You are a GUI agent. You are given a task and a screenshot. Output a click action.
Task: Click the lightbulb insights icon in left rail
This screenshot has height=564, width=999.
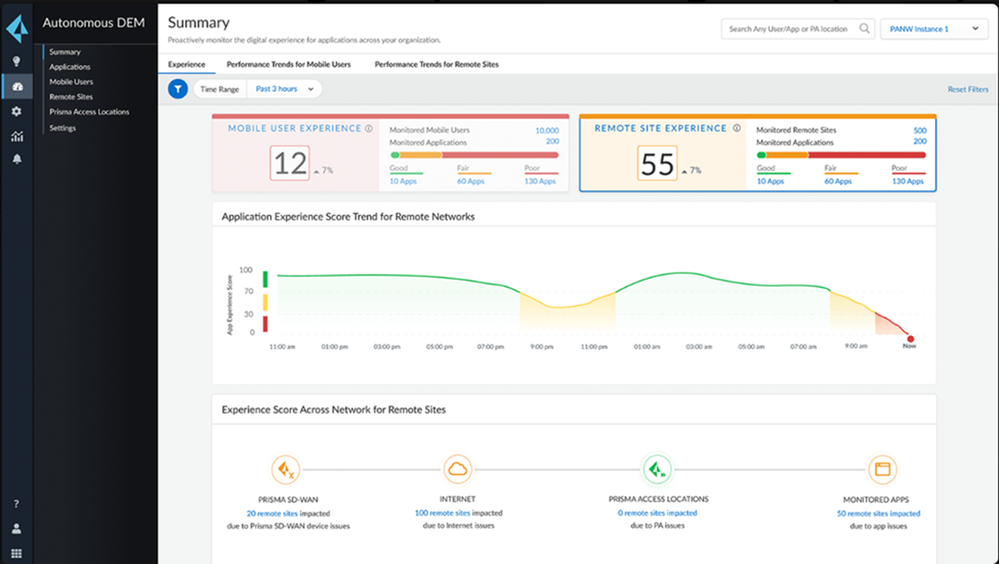tap(16, 61)
